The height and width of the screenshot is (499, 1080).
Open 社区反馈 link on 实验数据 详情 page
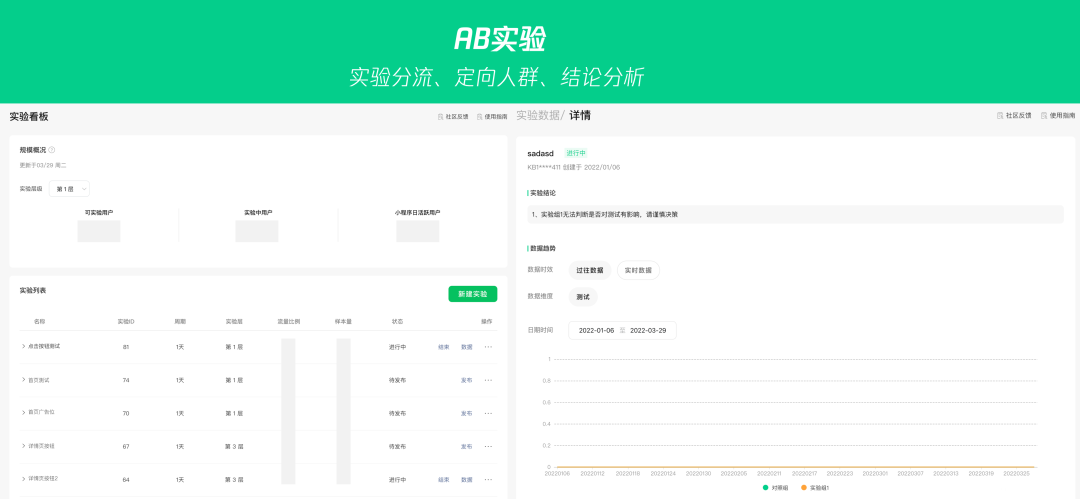pos(1014,116)
